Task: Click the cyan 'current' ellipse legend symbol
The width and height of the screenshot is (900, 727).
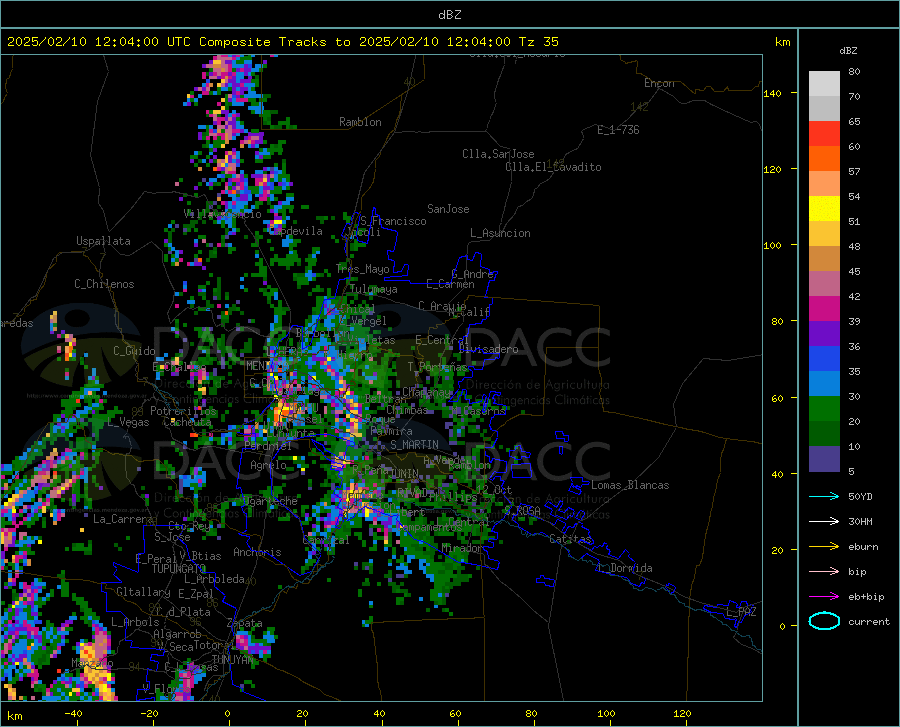Action: [824, 621]
